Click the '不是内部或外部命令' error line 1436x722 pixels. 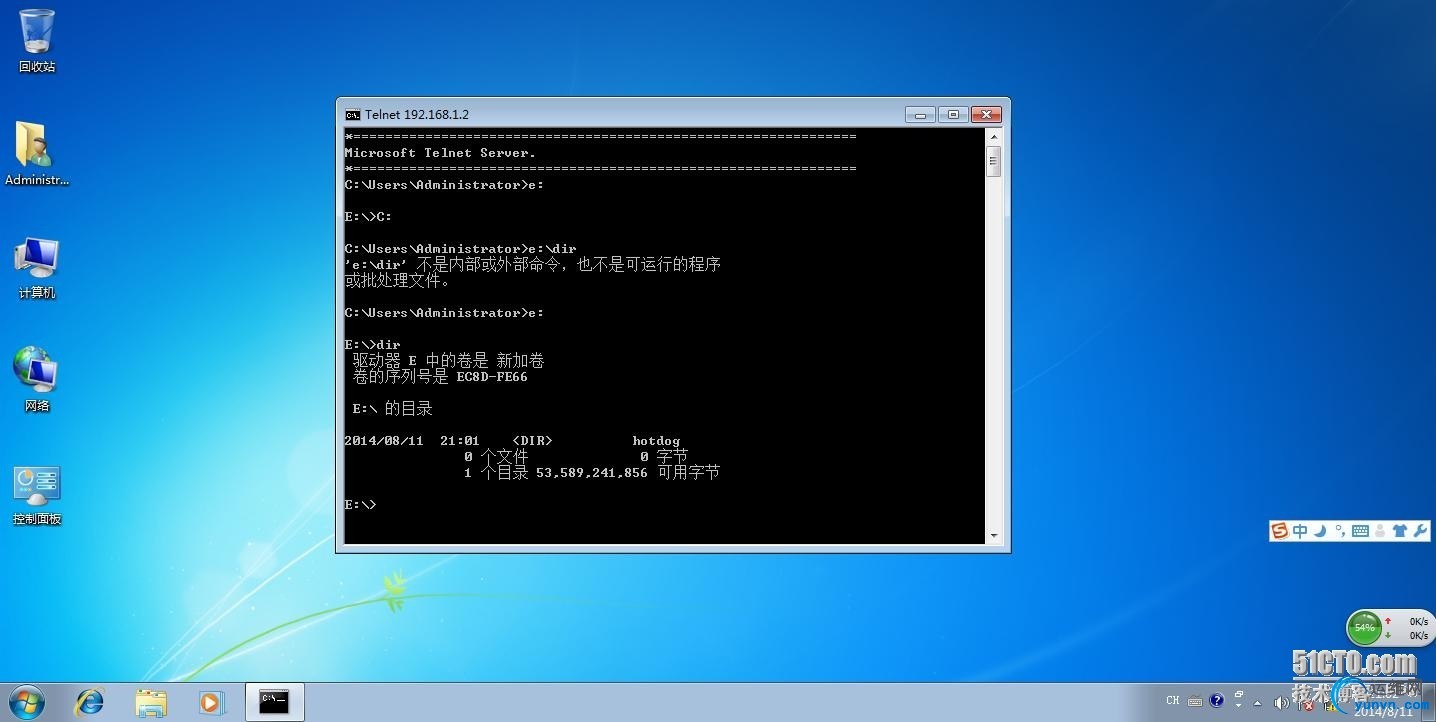point(532,265)
